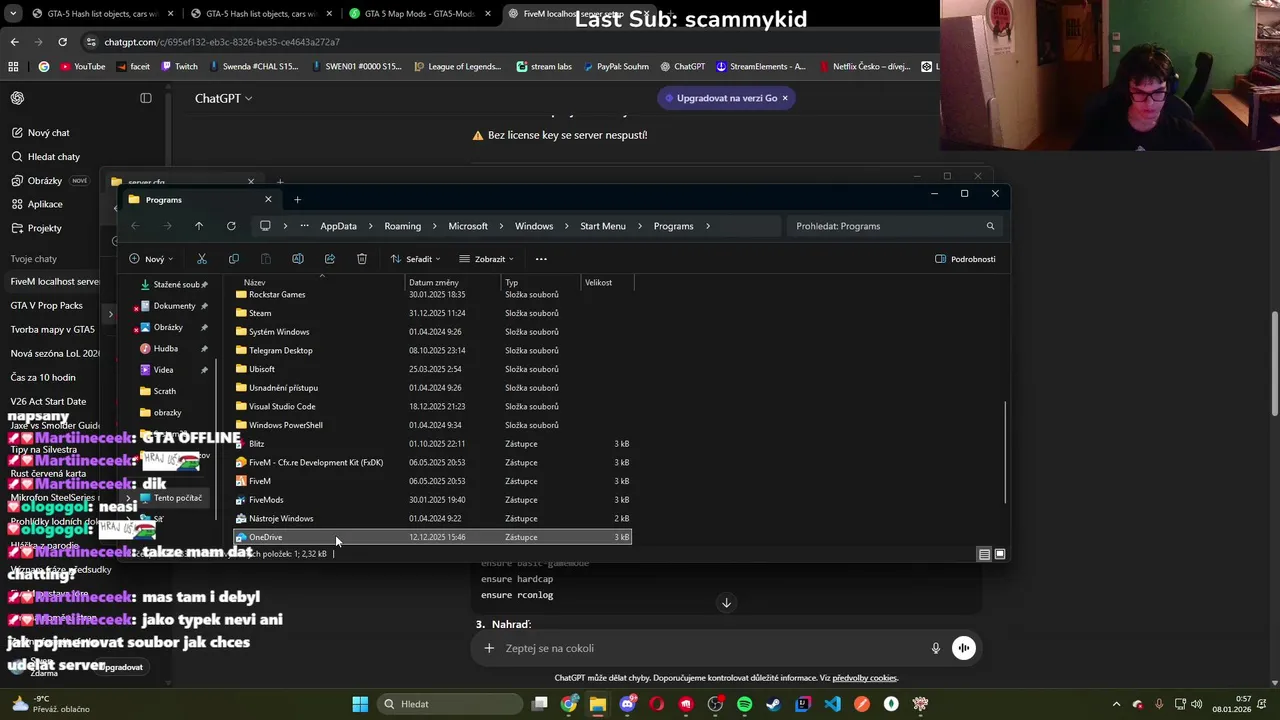Image resolution: width=1280 pixels, height=720 pixels.
Task: Expand Tento počítač tree node
Action: pyautogui.click(x=128, y=498)
